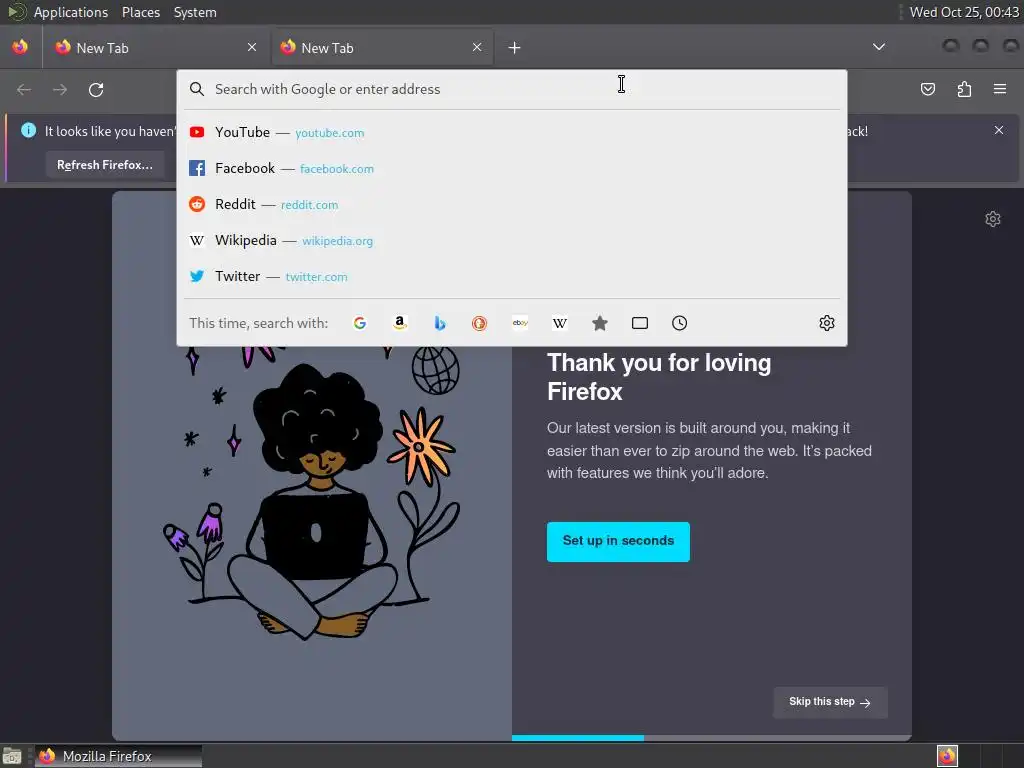
Task: Click the reload page icon
Action: (x=96, y=89)
